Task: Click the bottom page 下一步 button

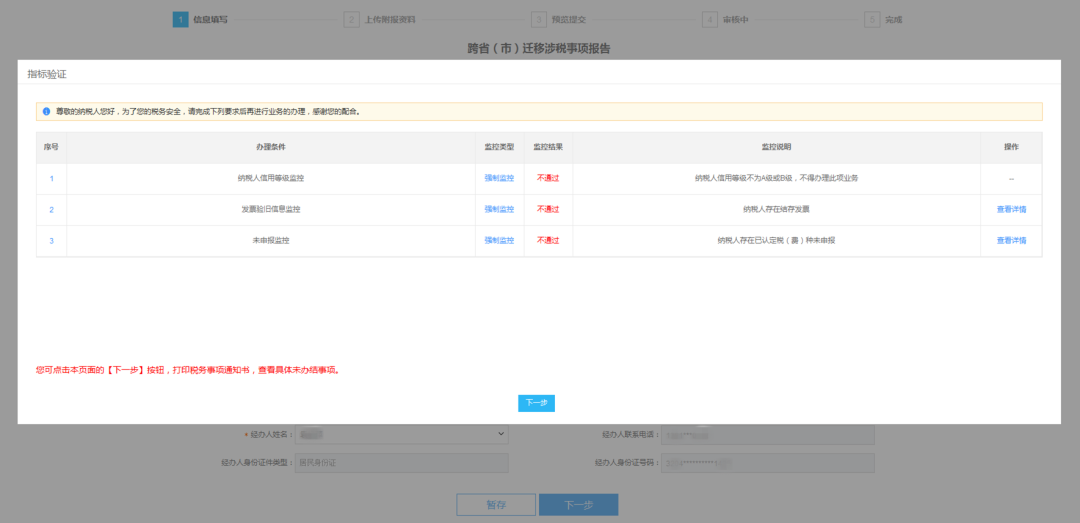Action: (578, 505)
